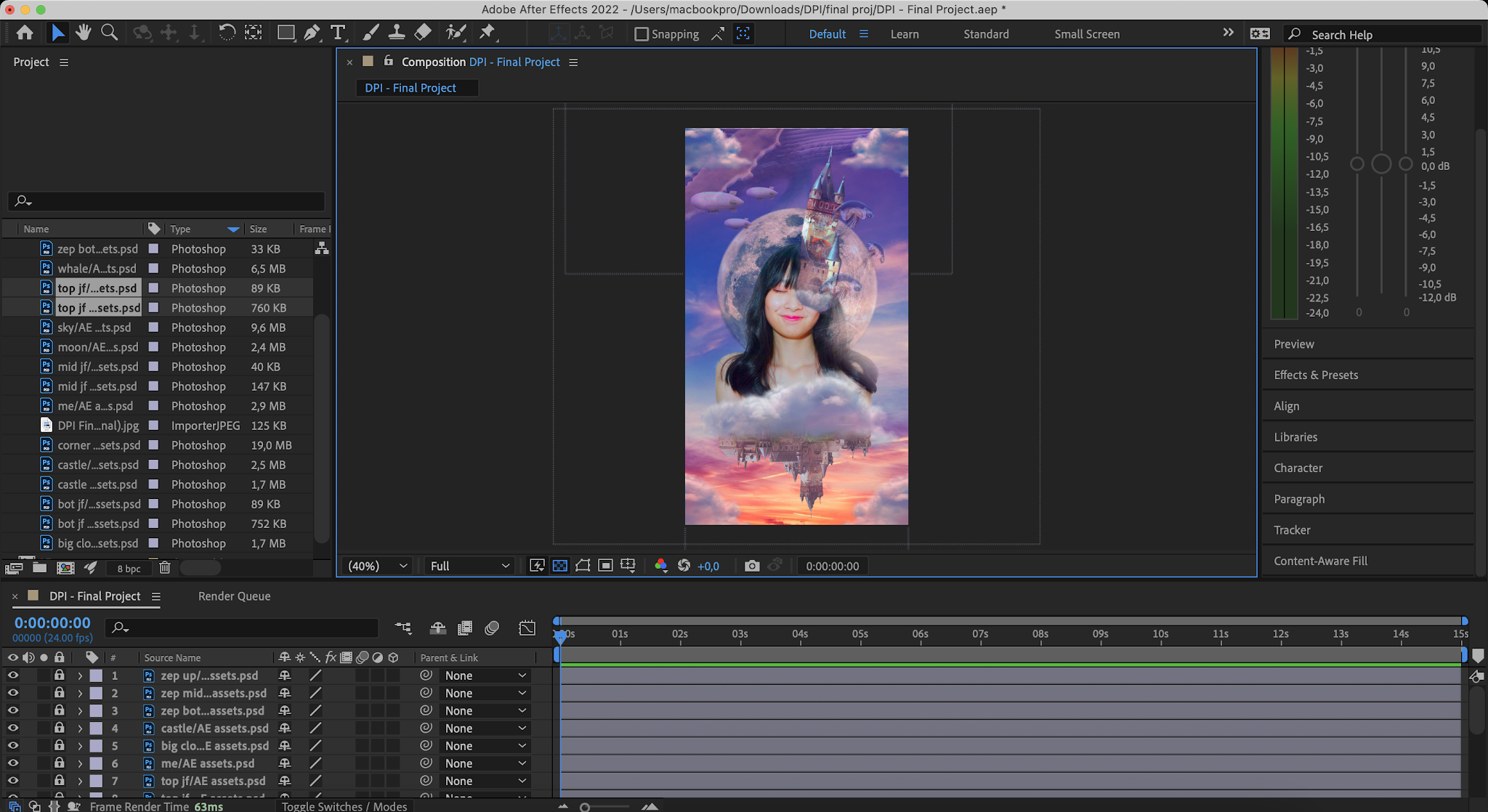The width and height of the screenshot is (1488, 812).
Task: Unlock layer 5 big clo assets
Action: 60,745
